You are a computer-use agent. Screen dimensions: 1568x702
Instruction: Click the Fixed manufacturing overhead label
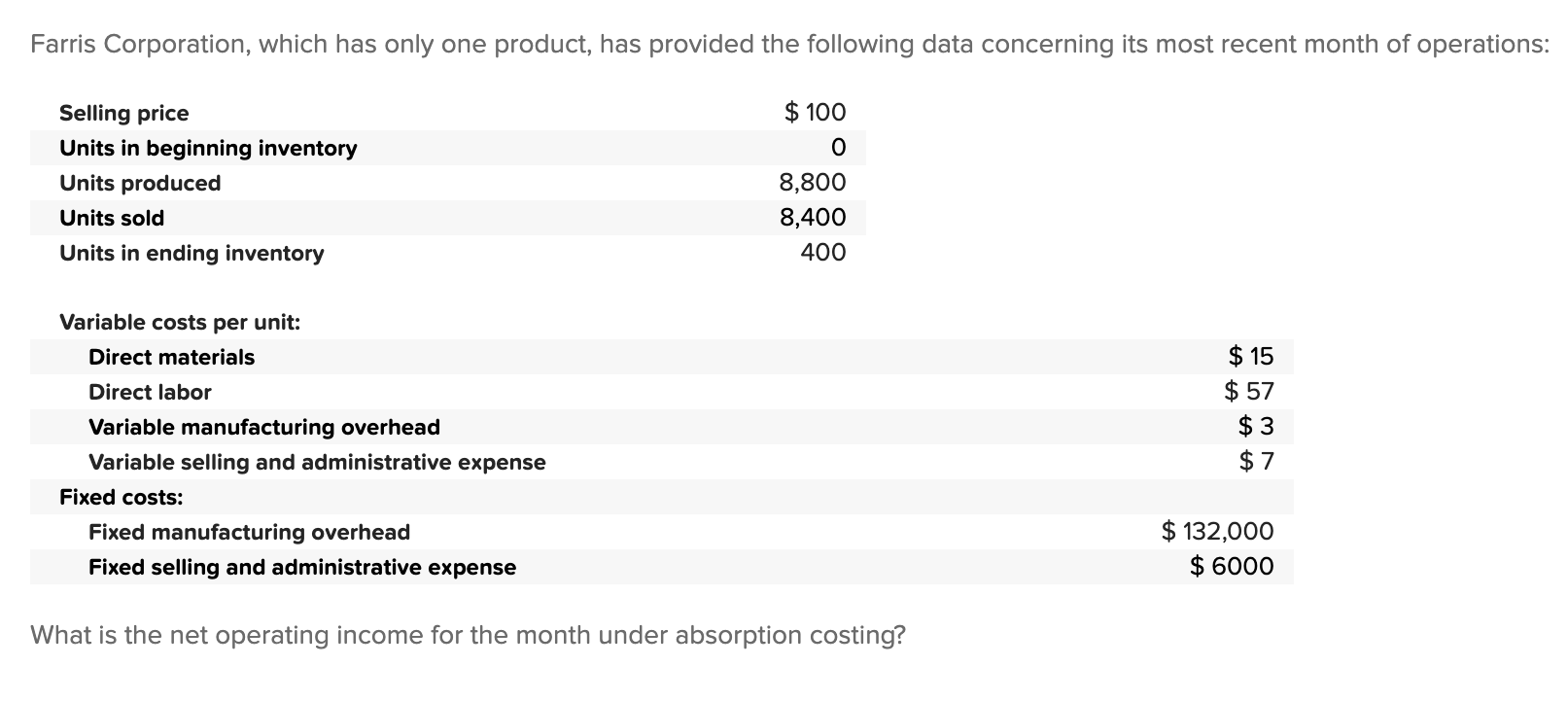(x=249, y=532)
